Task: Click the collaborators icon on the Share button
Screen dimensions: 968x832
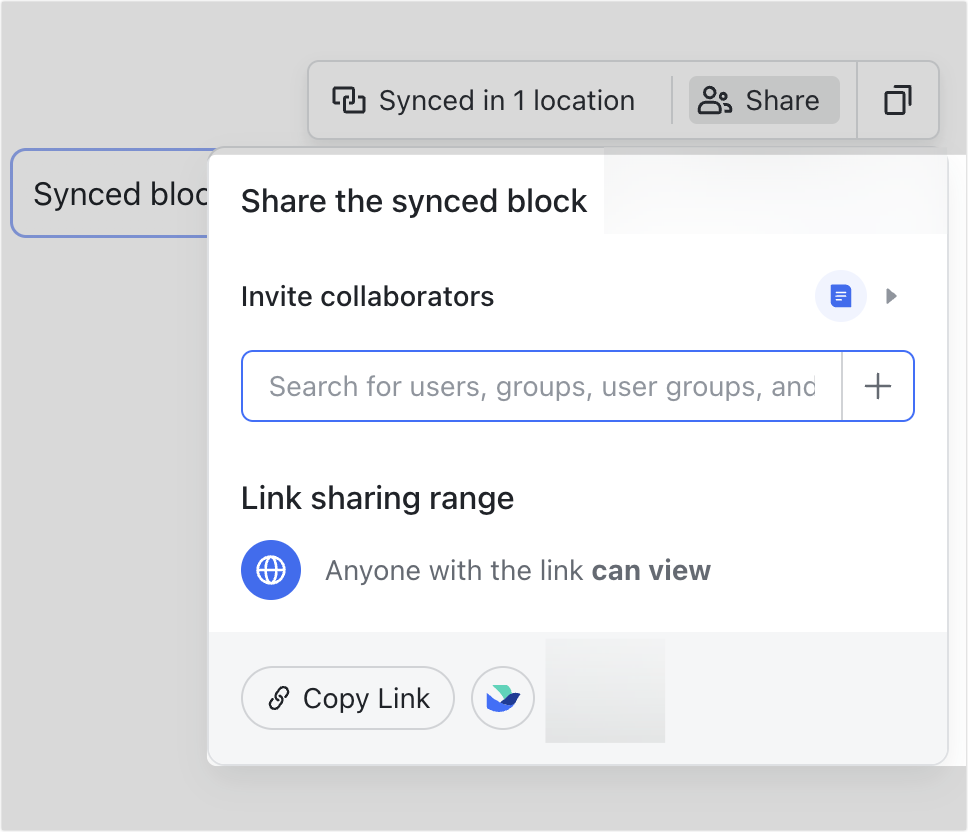Action: point(714,100)
